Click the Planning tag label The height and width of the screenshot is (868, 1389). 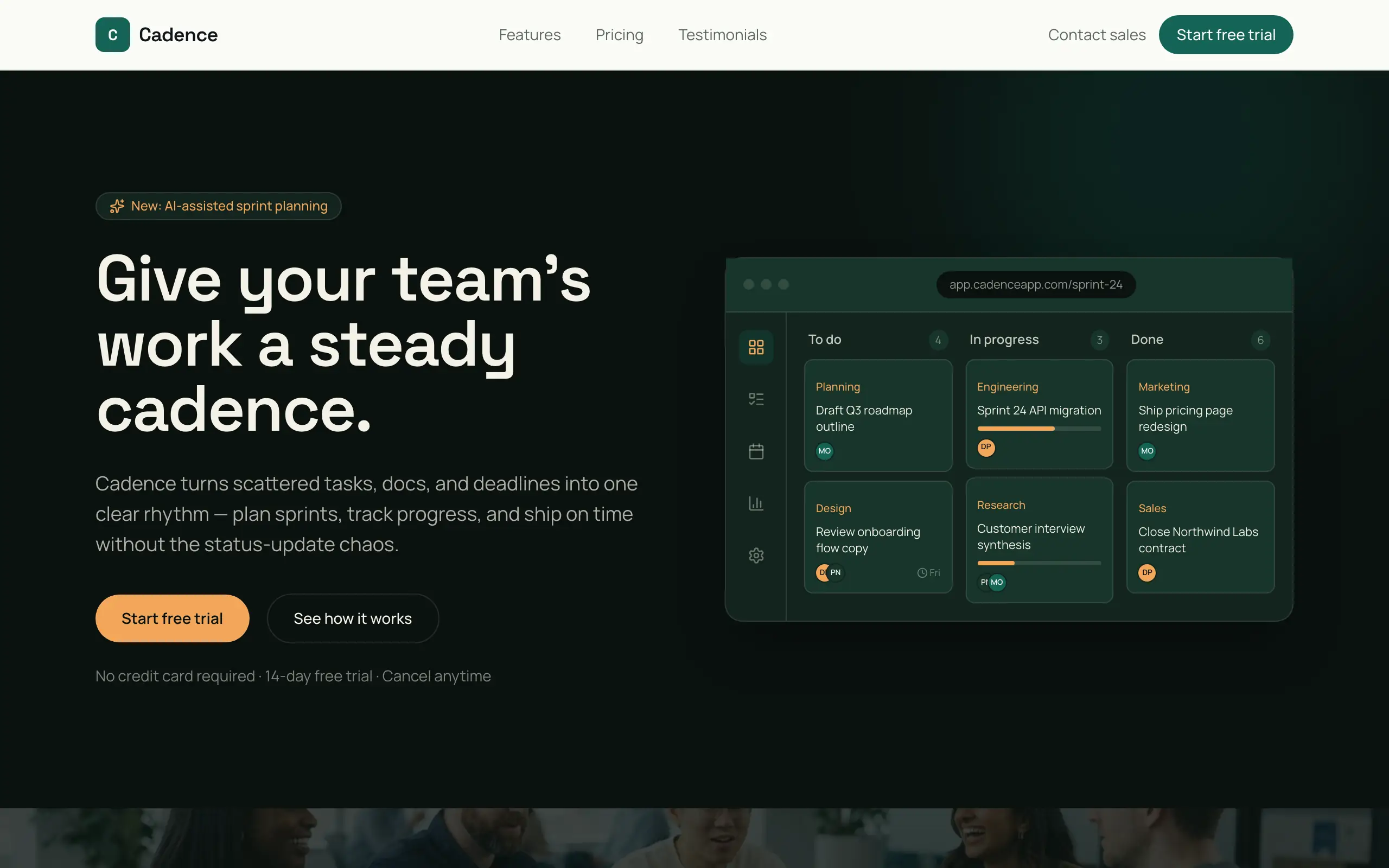tap(837, 387)
